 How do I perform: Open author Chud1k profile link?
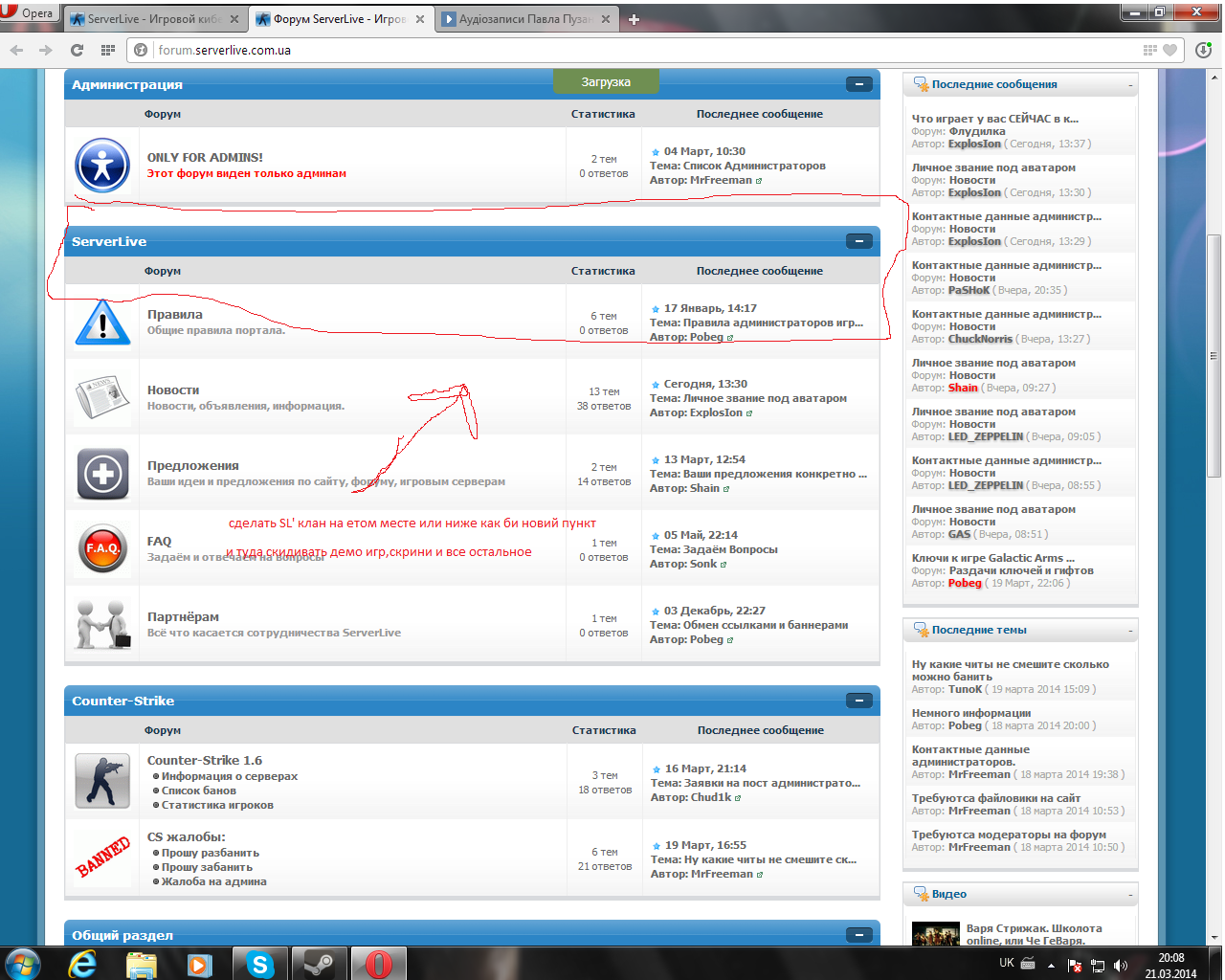(711, 797)
